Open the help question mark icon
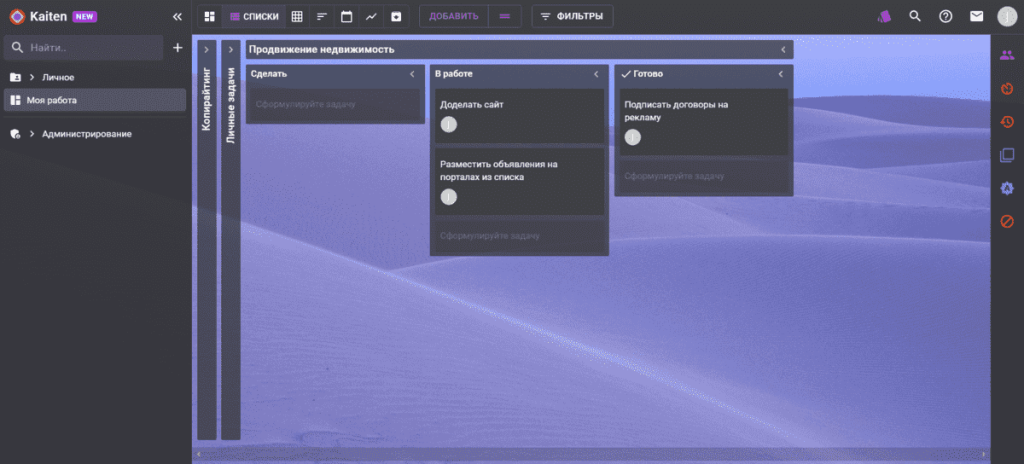Viewport: 1024px width, 464px height. 946,16
